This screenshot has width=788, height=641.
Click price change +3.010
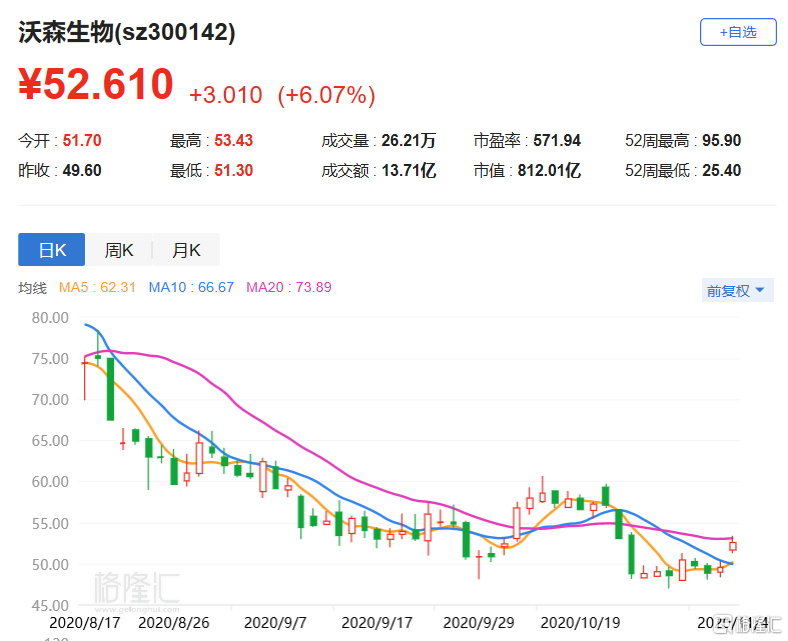(x=226, y=95)
